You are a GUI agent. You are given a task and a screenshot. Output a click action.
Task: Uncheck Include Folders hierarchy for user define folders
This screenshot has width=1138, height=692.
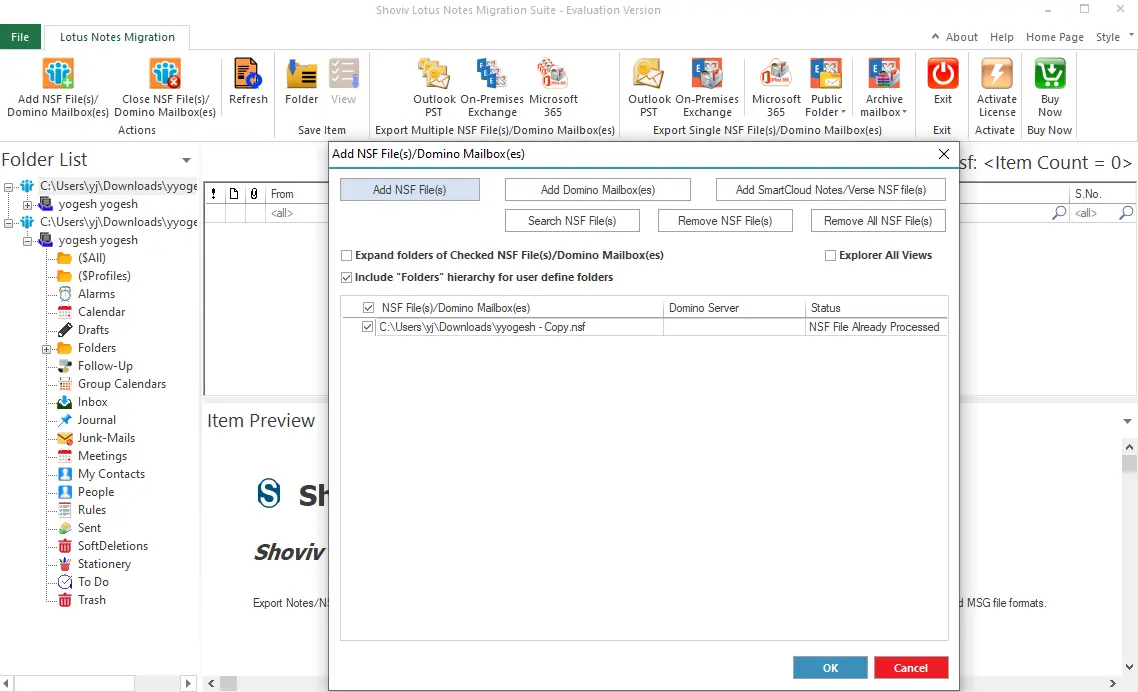[x=346, y=277]
